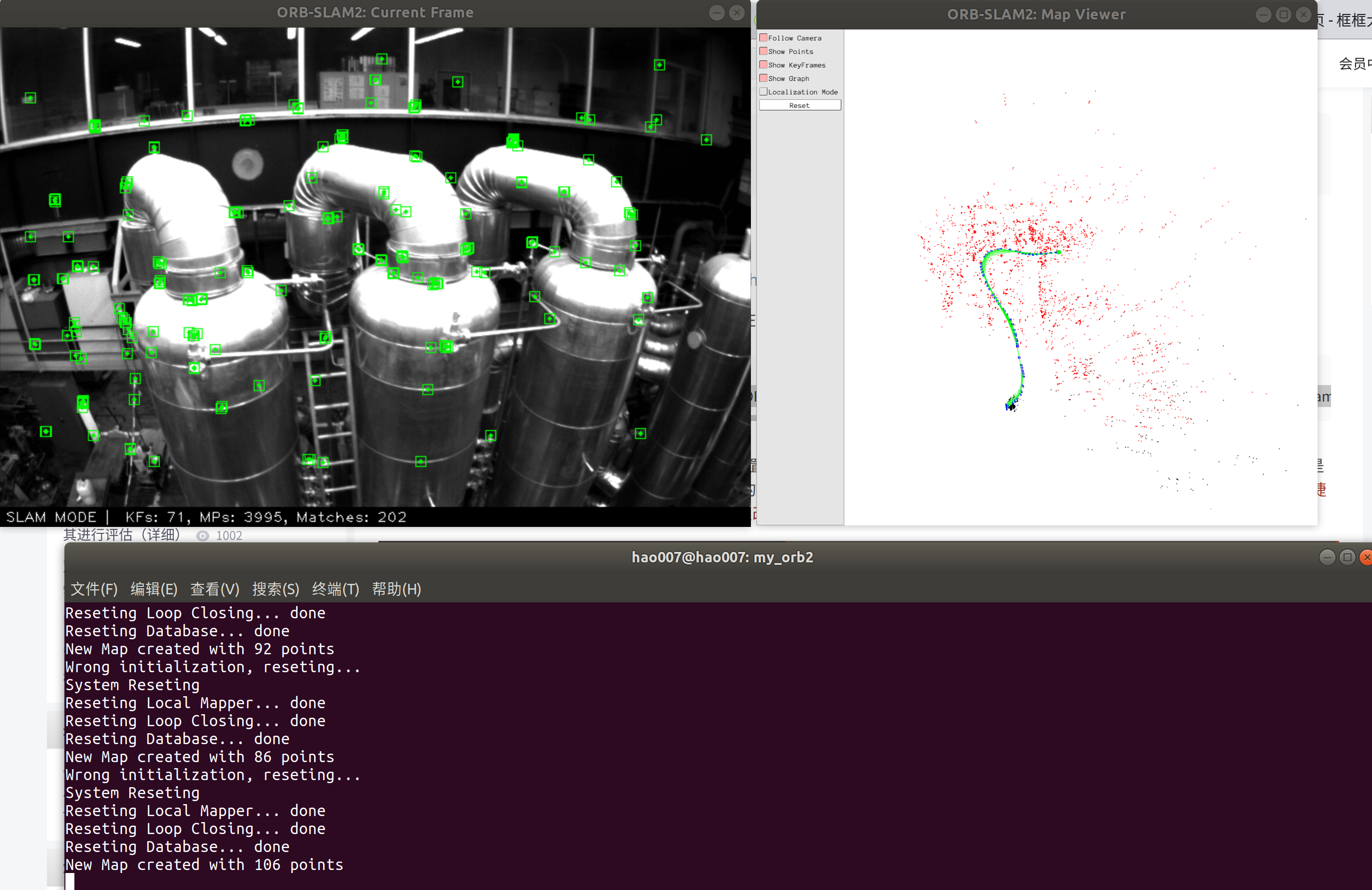
Task: Toggle the Show Graph checkbox
Action: 763,78
